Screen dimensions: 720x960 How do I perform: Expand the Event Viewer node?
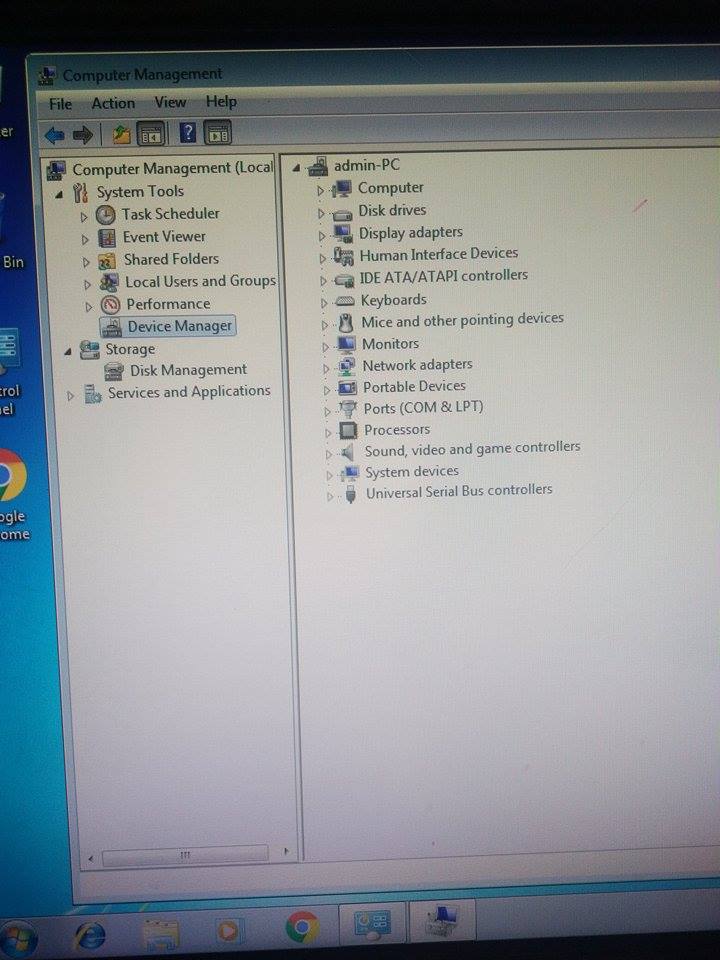(x=85, y=239)
